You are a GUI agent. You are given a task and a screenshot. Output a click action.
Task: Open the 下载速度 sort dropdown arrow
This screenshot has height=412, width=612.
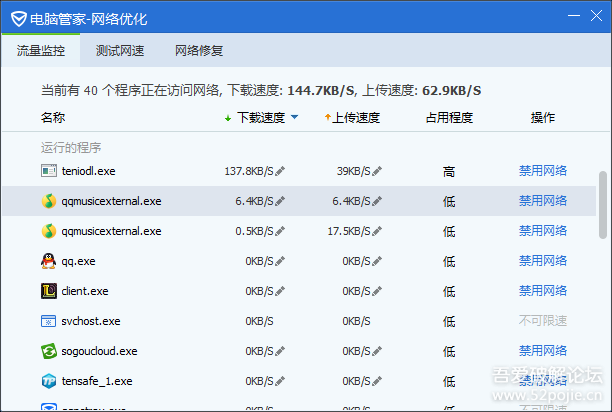click(295, 117)
